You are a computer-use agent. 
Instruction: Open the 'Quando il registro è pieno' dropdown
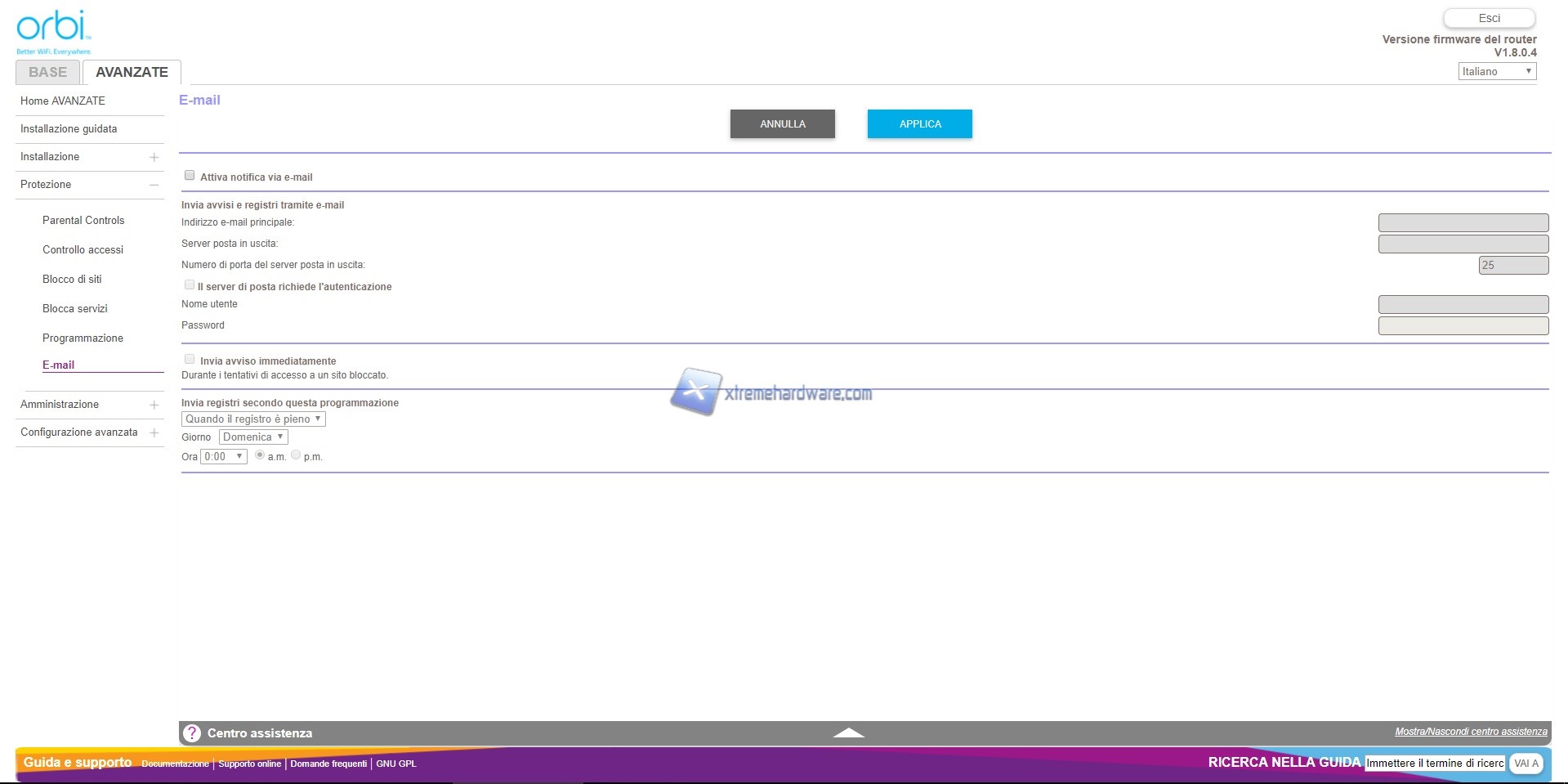pos(253,419)
